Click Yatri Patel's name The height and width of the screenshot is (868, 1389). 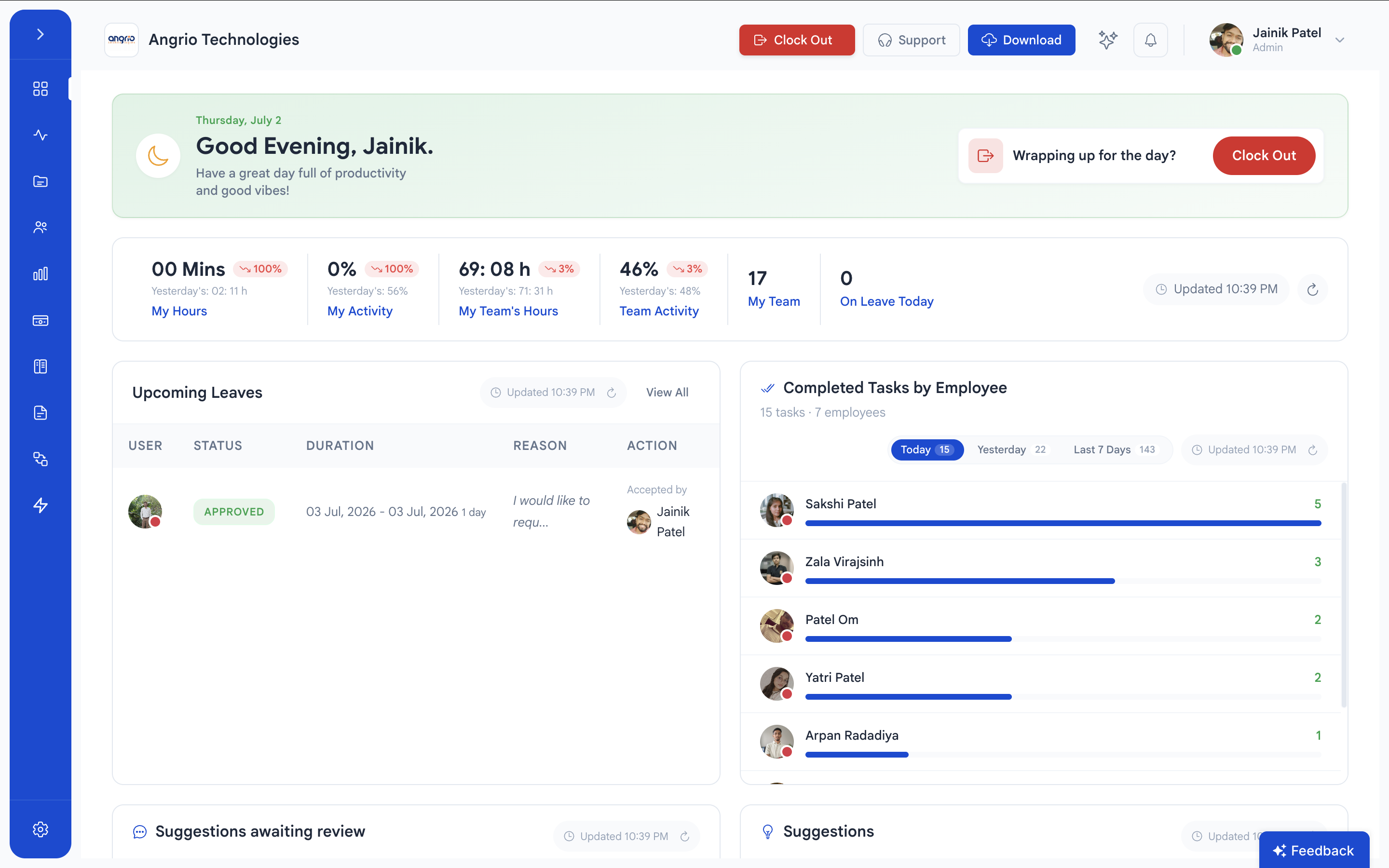834,678
